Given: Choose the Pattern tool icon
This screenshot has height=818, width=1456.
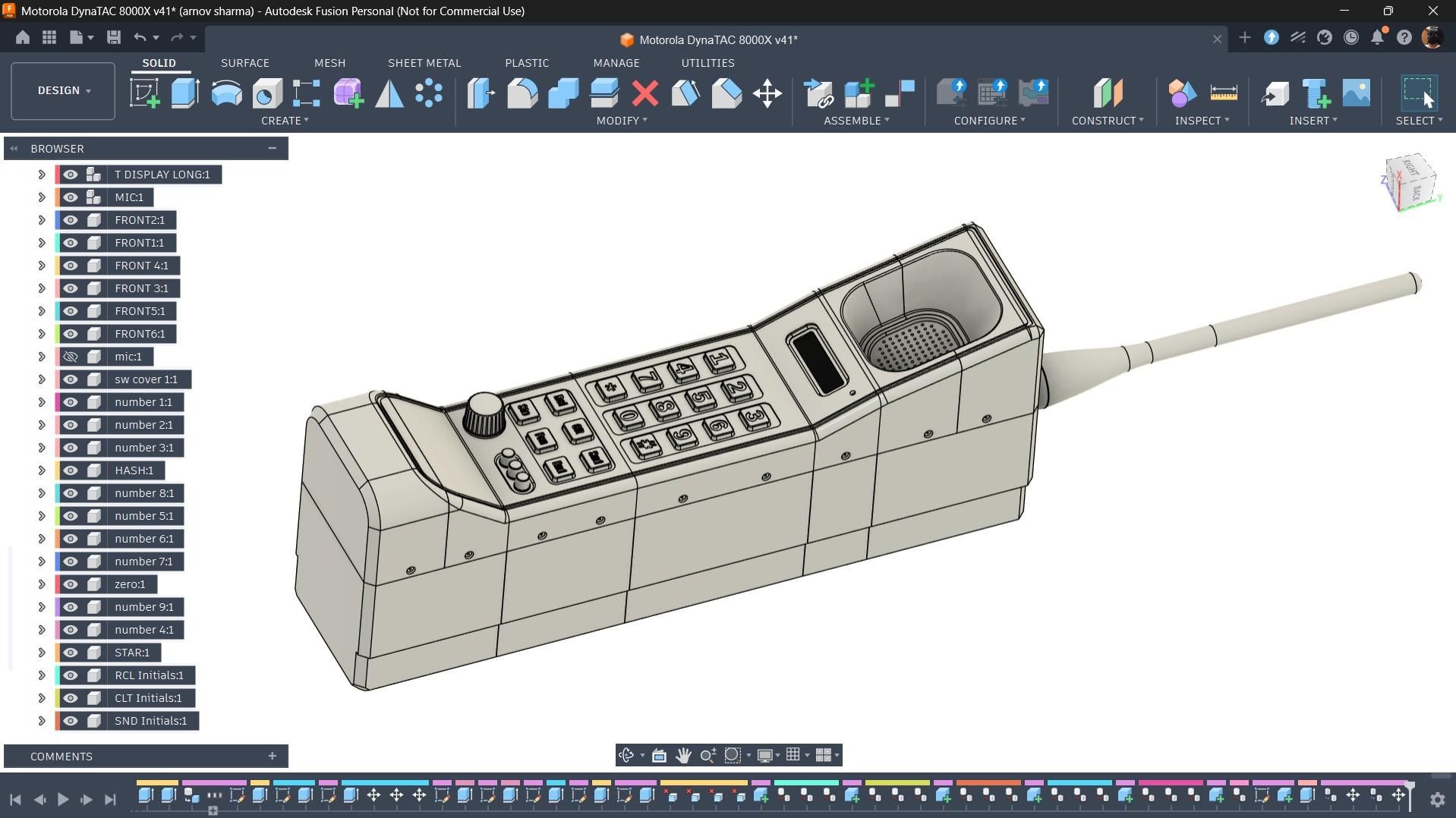Looking at the screenshot, I should (x=430, y=93).
